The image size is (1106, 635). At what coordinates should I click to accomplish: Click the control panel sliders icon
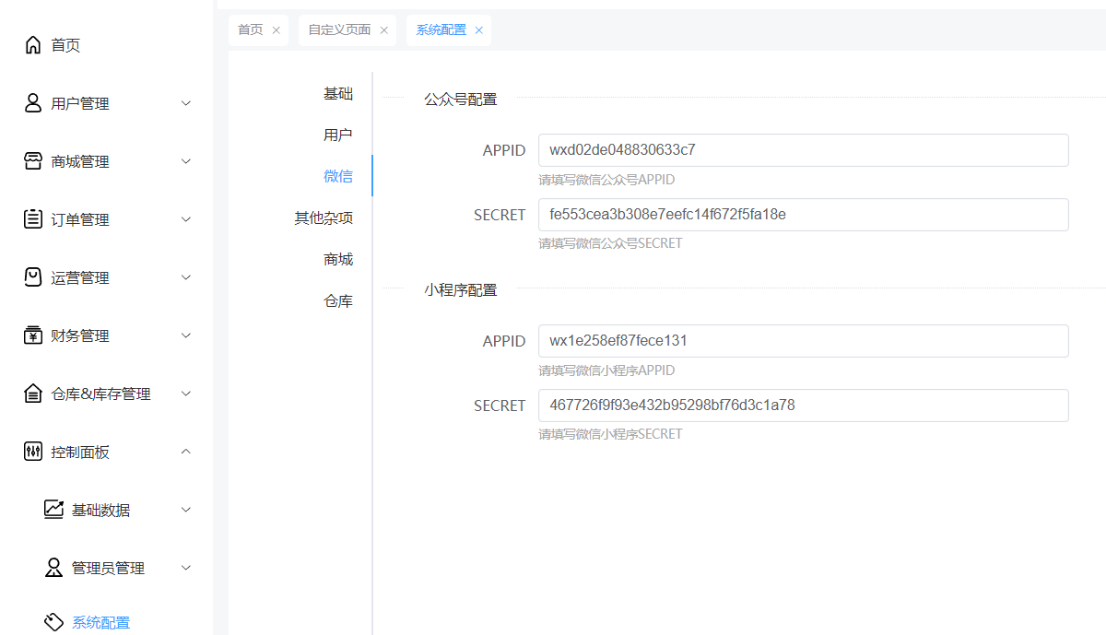(x=33, y=452)
